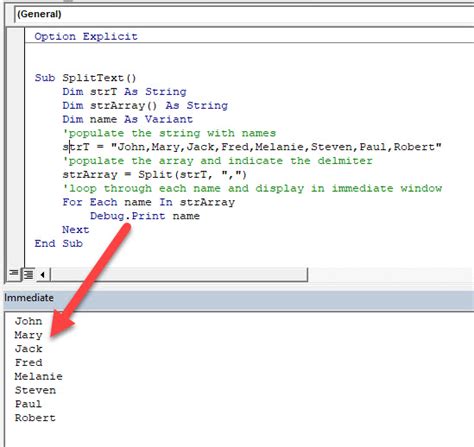Click the 'Option Explicit' line
This screenshot has height=447, width=474.
coord(86,37)
